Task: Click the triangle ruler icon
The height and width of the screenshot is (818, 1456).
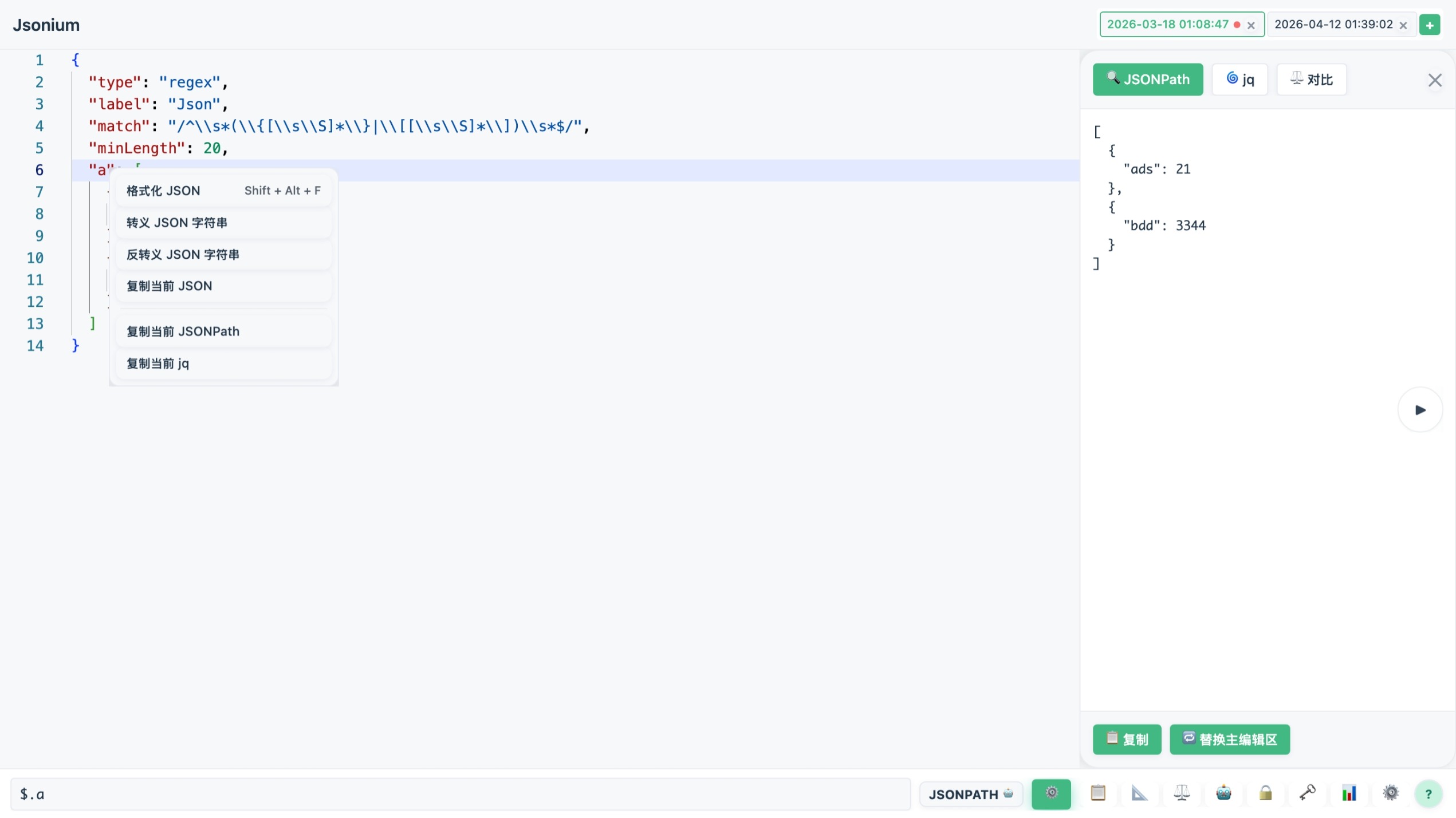Action: point(1139,793)
